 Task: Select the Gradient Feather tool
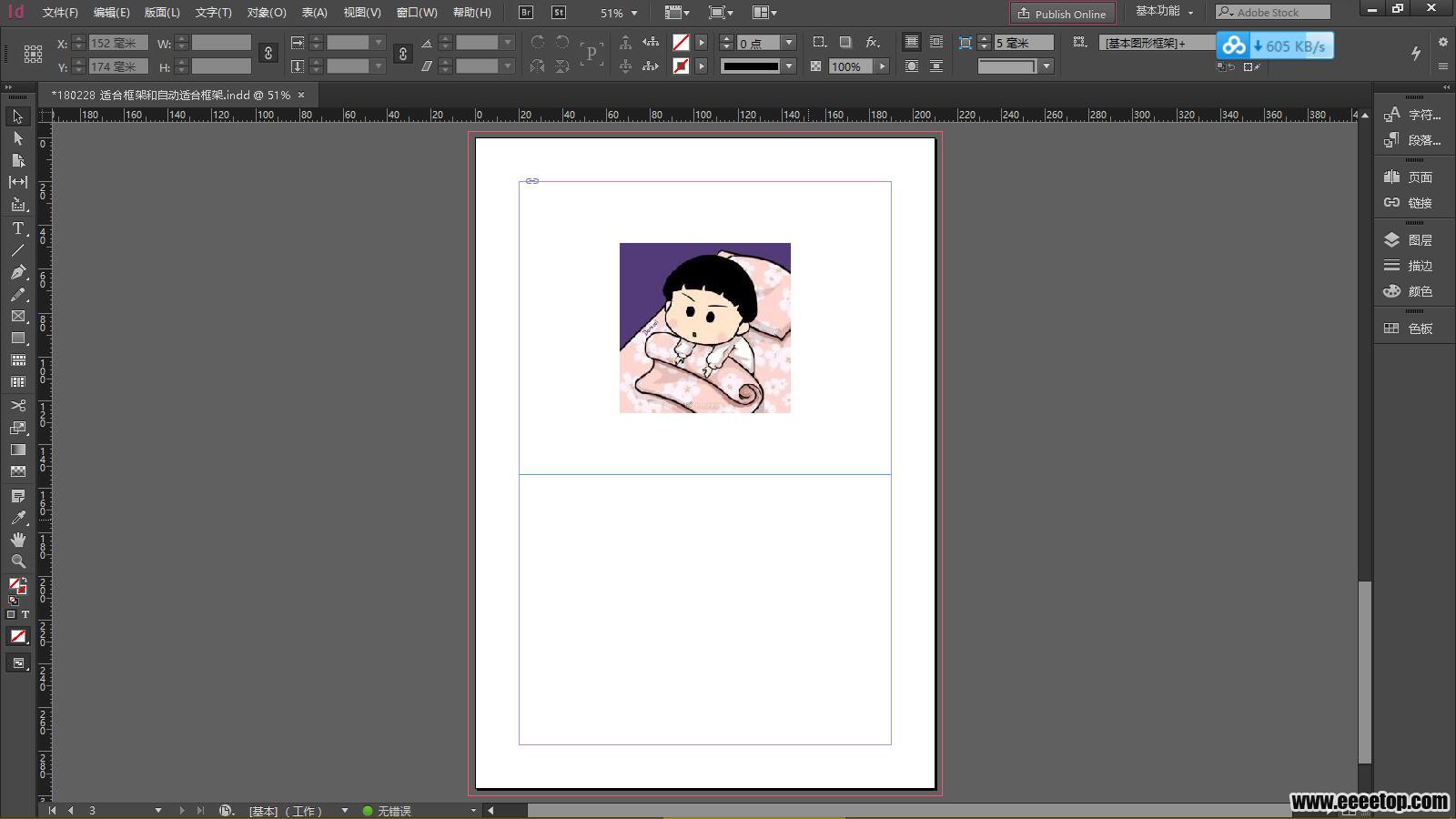click(x=17, y=471)
